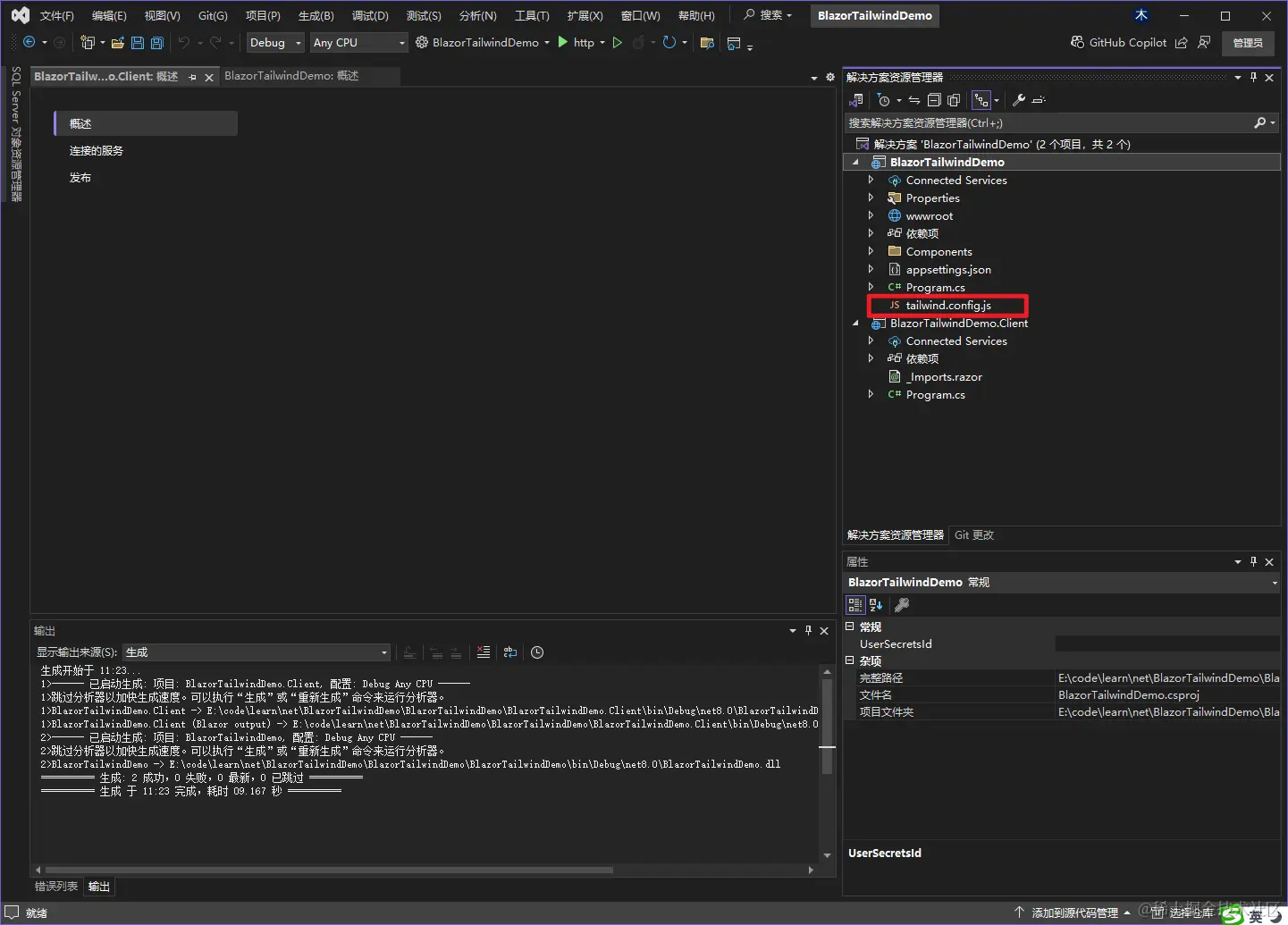Select tailwind.config.js in Solution Explorer
The image size is (1288, 925).
point(948,305)
